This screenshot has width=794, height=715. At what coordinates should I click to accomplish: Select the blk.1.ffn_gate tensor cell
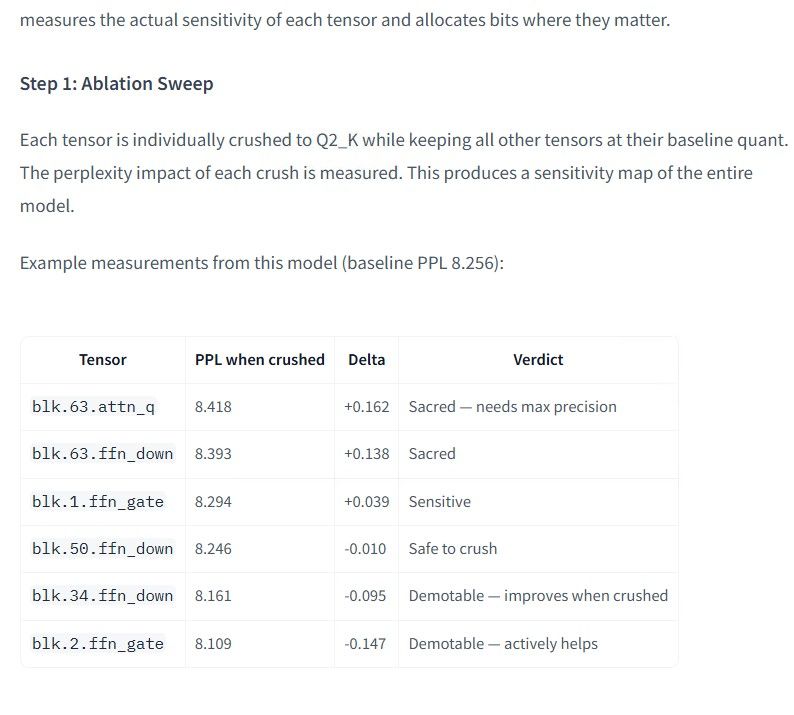[x=98, y=502]
